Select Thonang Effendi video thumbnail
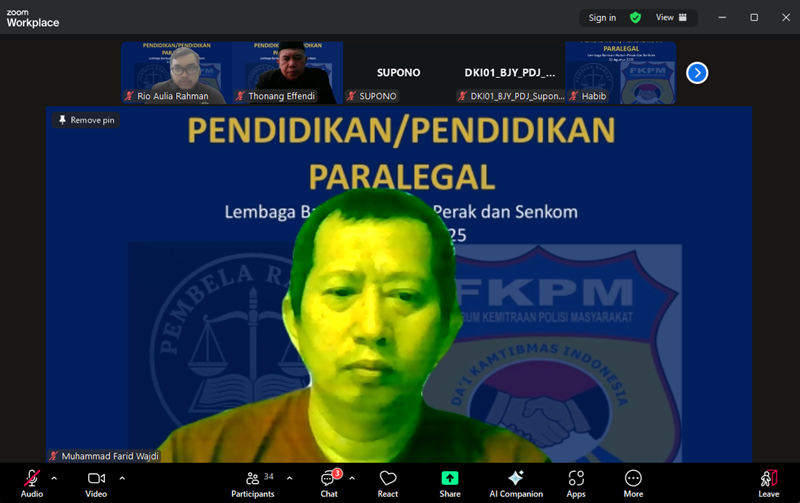 tap(288, 73)
